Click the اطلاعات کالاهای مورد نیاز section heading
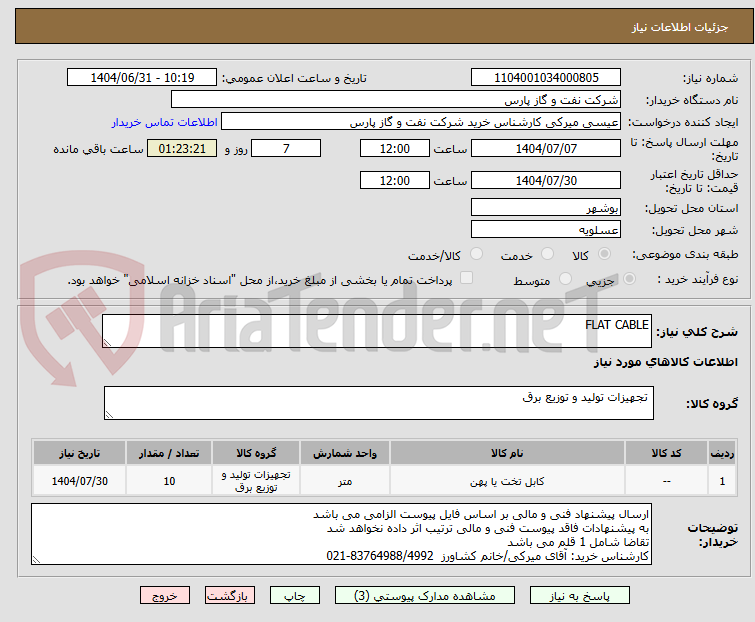 click(x=665, y=362)
